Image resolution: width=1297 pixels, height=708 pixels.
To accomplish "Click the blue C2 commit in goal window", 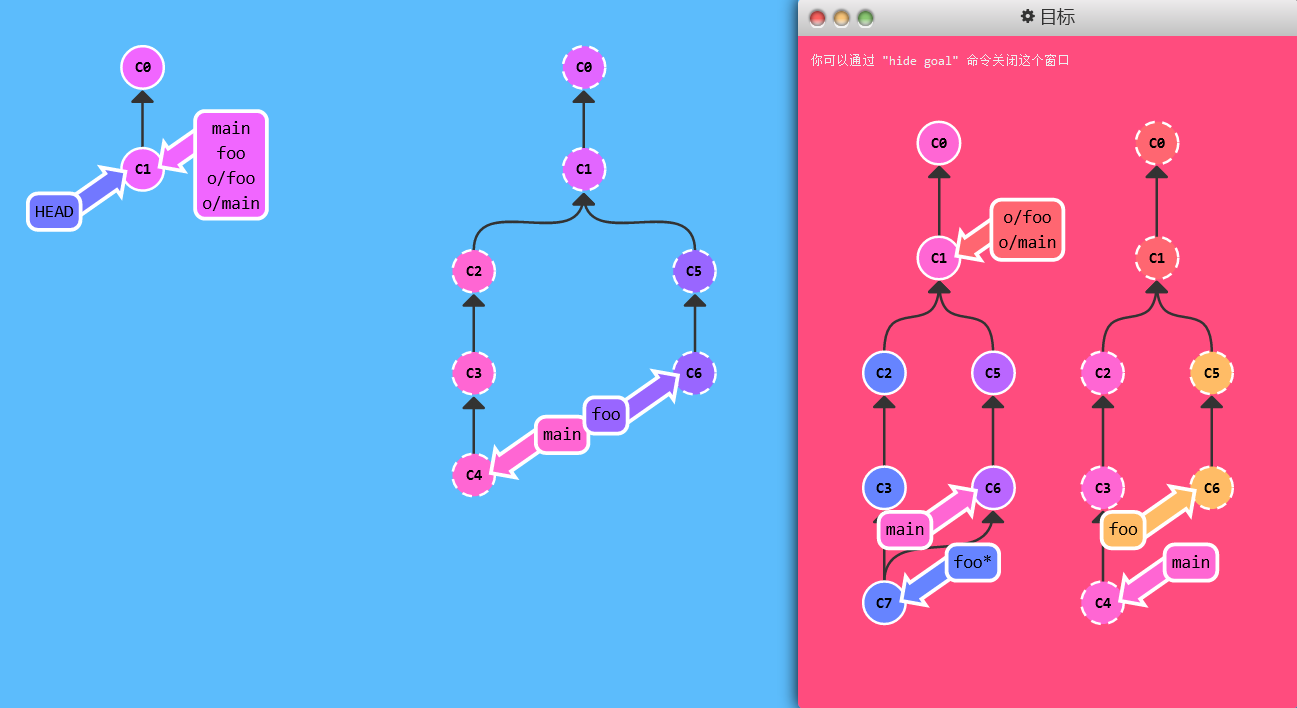I will coord(884,373).
